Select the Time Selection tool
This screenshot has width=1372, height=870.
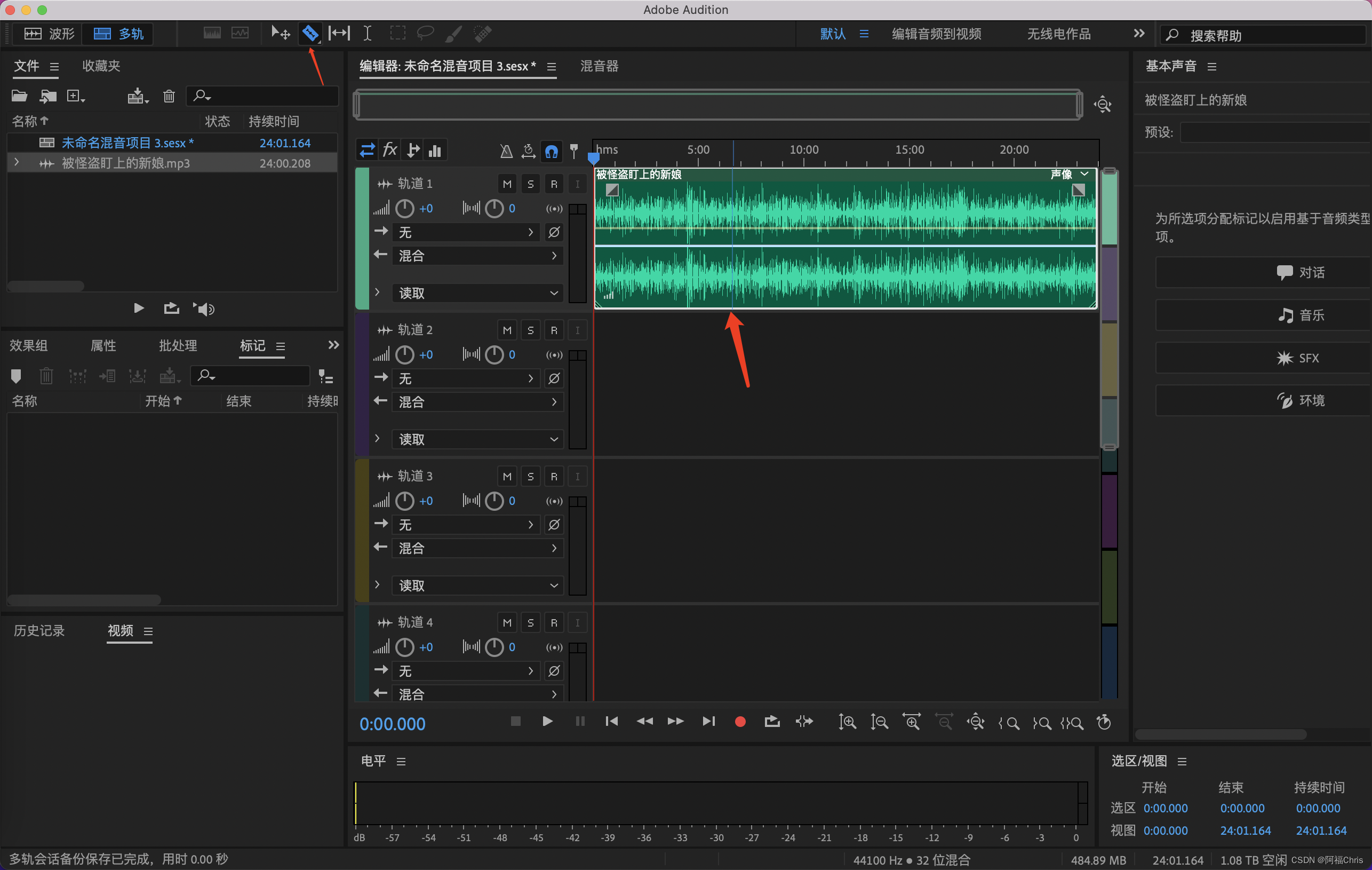(x=368, y=33)
